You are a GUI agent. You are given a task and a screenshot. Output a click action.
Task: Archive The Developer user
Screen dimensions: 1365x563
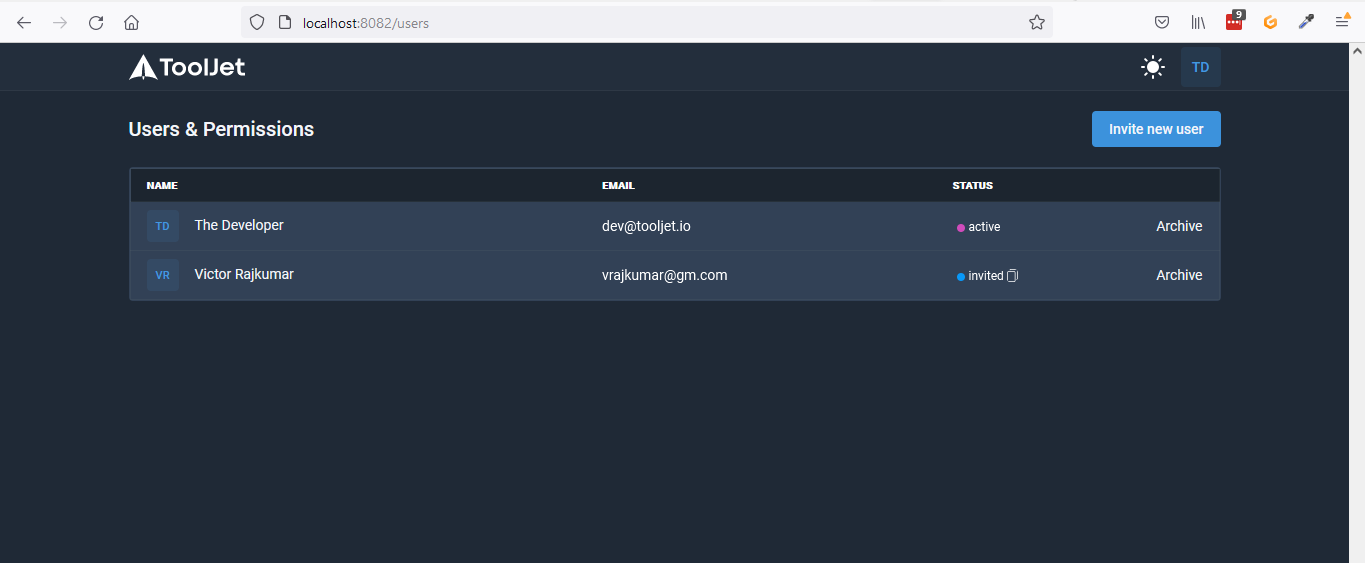1179,226
